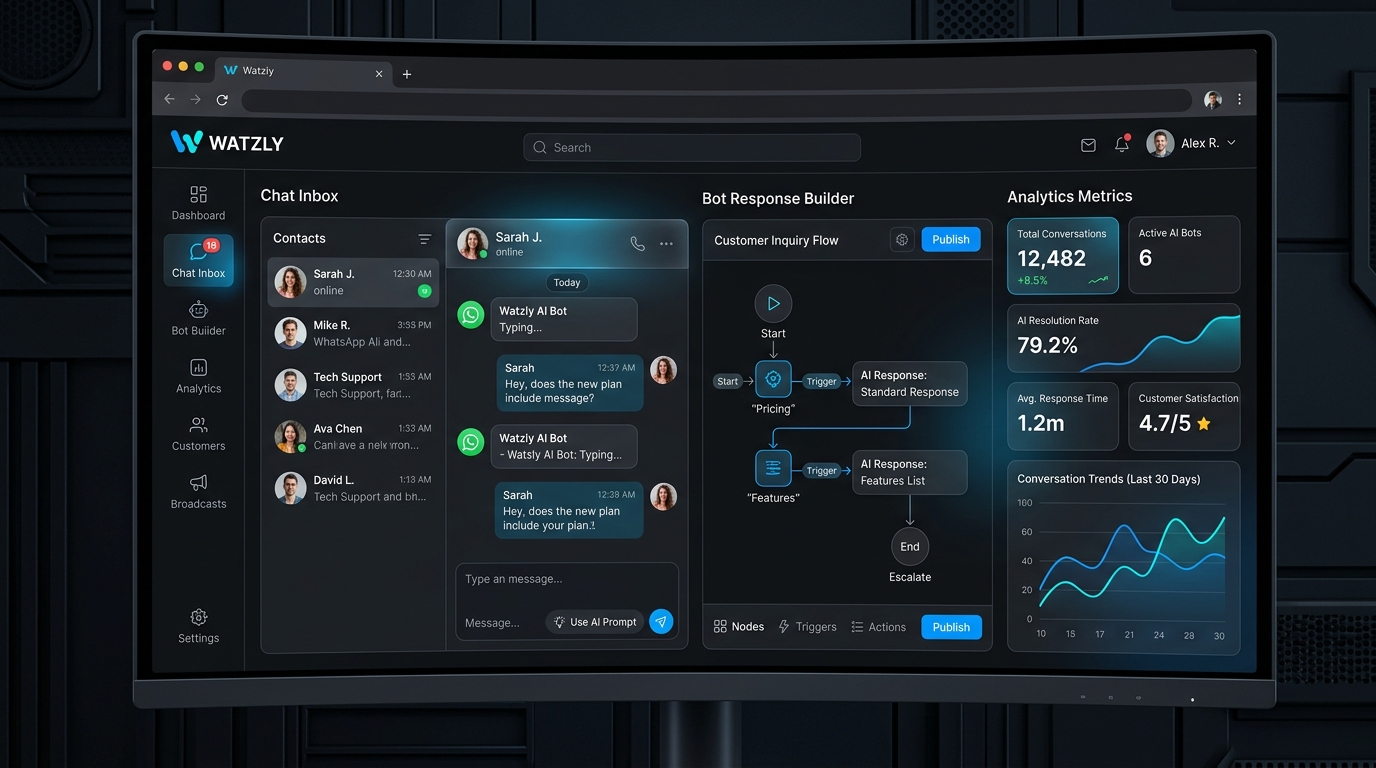Switch to the Nodes tab
Viewport: 1376px width, 768px height.
[739, 627]
